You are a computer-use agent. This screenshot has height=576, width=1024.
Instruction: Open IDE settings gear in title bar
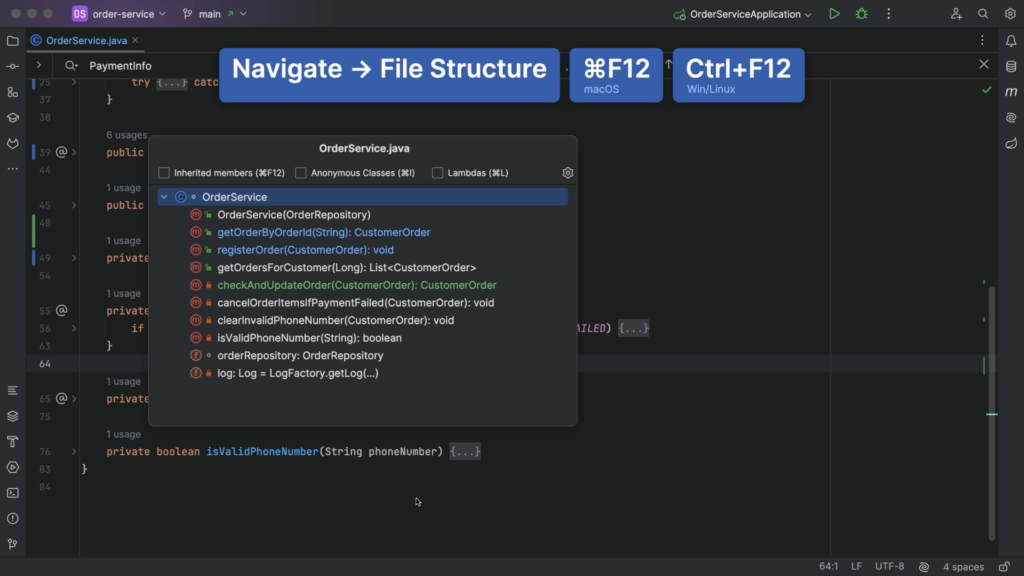pyautogui.click(x=1010, y=14)
